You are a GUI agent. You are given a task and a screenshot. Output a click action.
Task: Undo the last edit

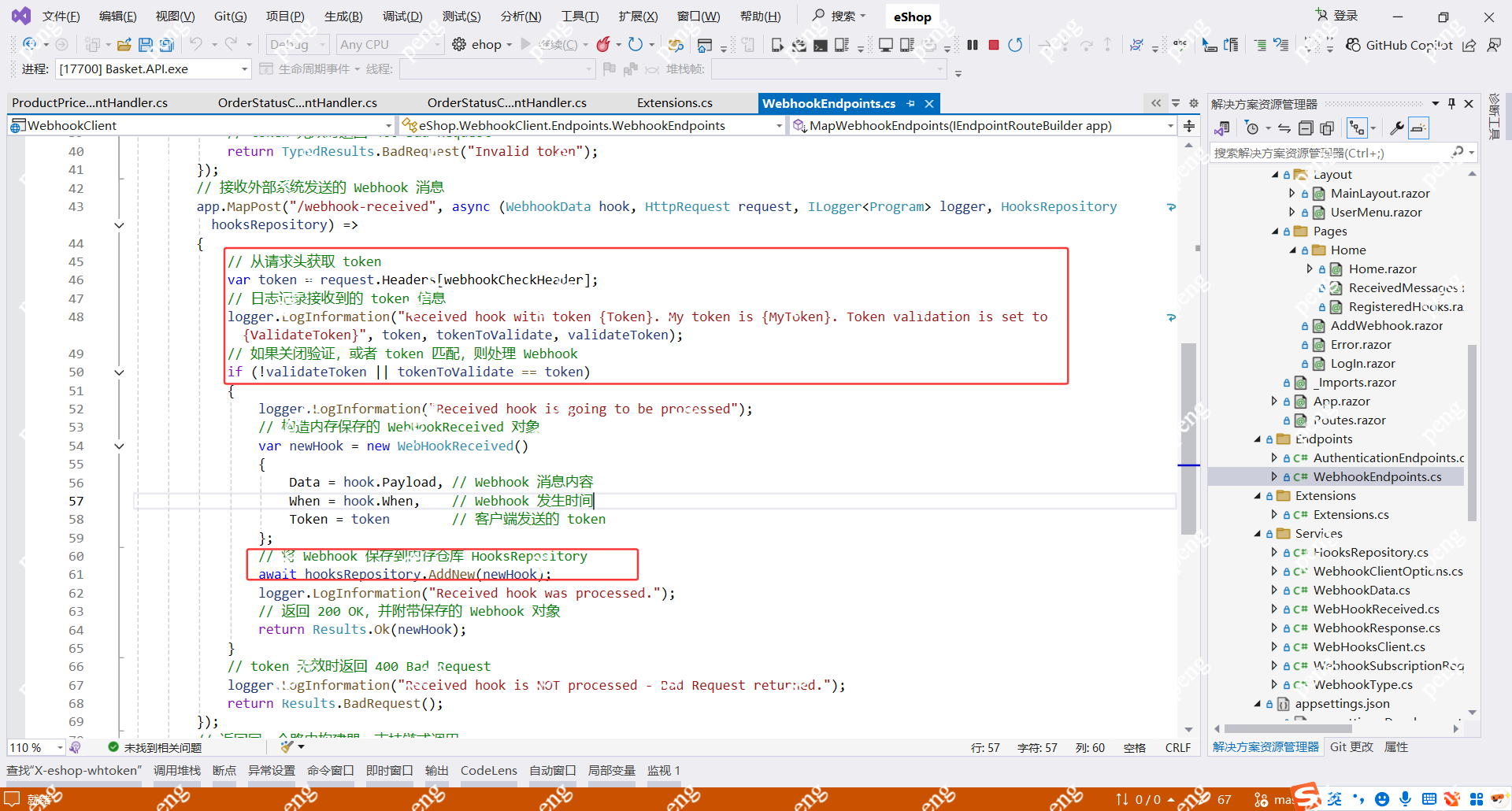(196, 45)
